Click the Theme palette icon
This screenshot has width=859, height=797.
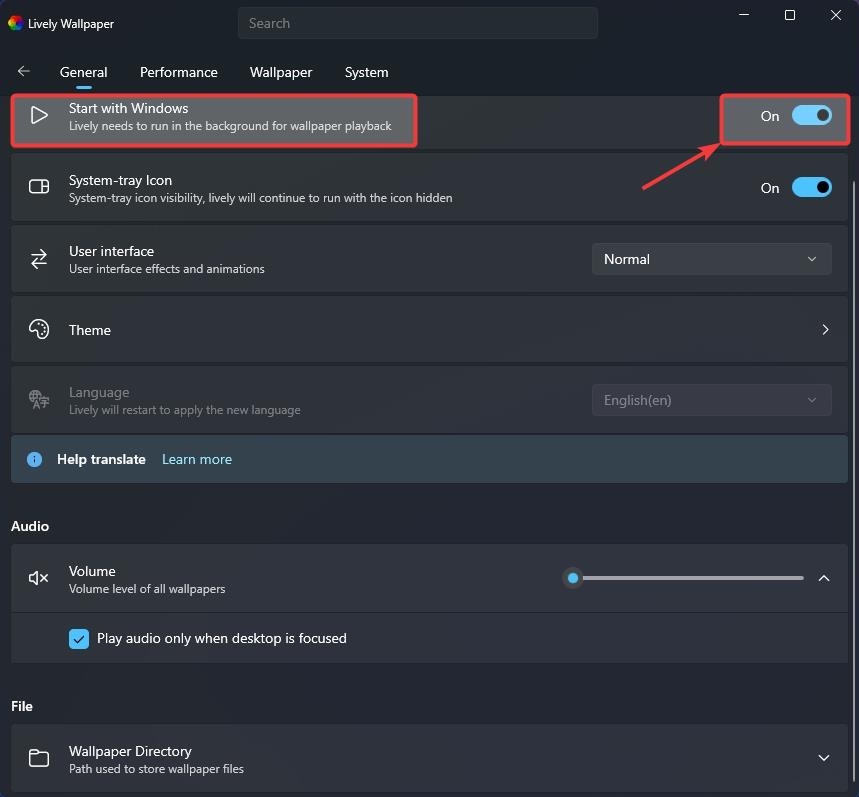coord(39,330)
